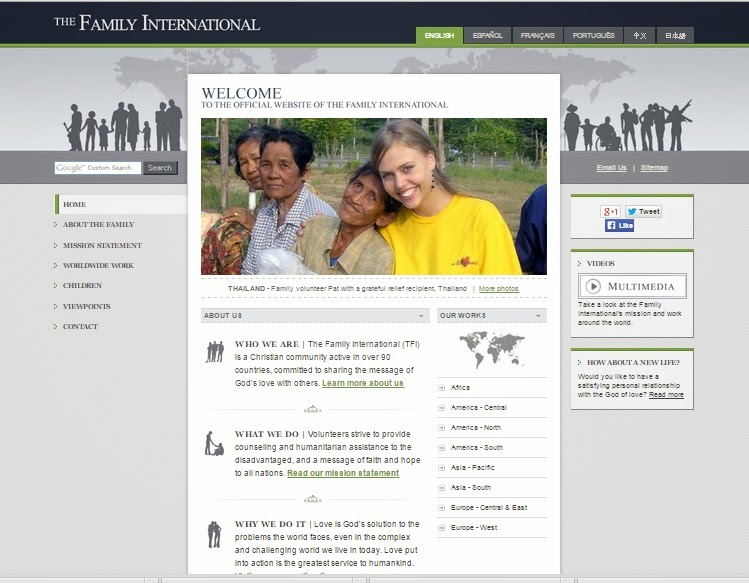Switch language to Chinese tab
Screen dimensions: 749x583
(x=640, y=35)
